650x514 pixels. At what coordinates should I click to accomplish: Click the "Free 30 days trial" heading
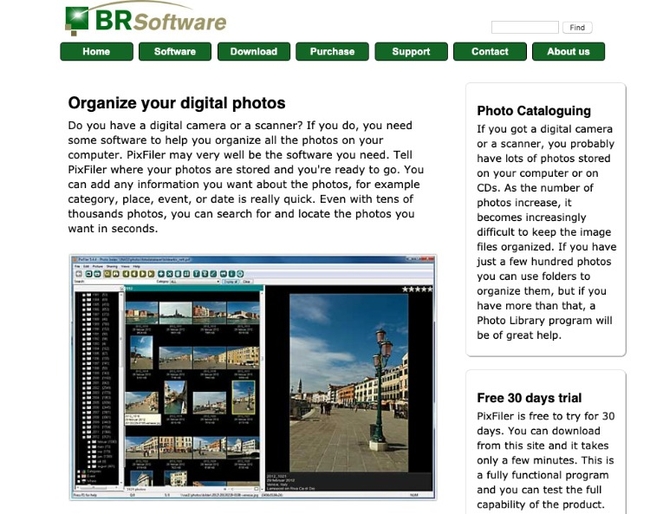coord(529,398)
